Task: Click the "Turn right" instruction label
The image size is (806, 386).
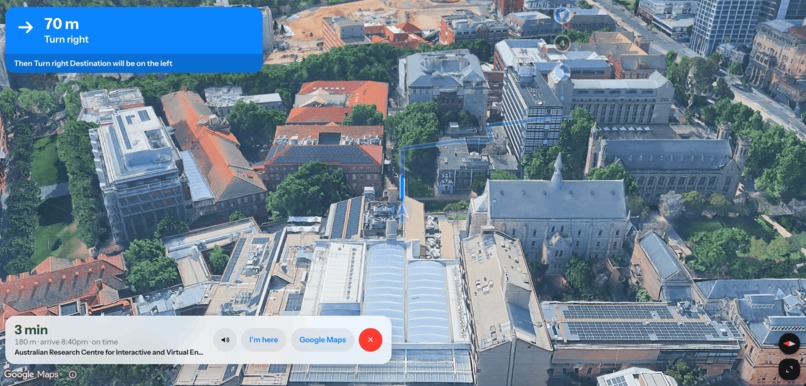Action: point(66,40)
